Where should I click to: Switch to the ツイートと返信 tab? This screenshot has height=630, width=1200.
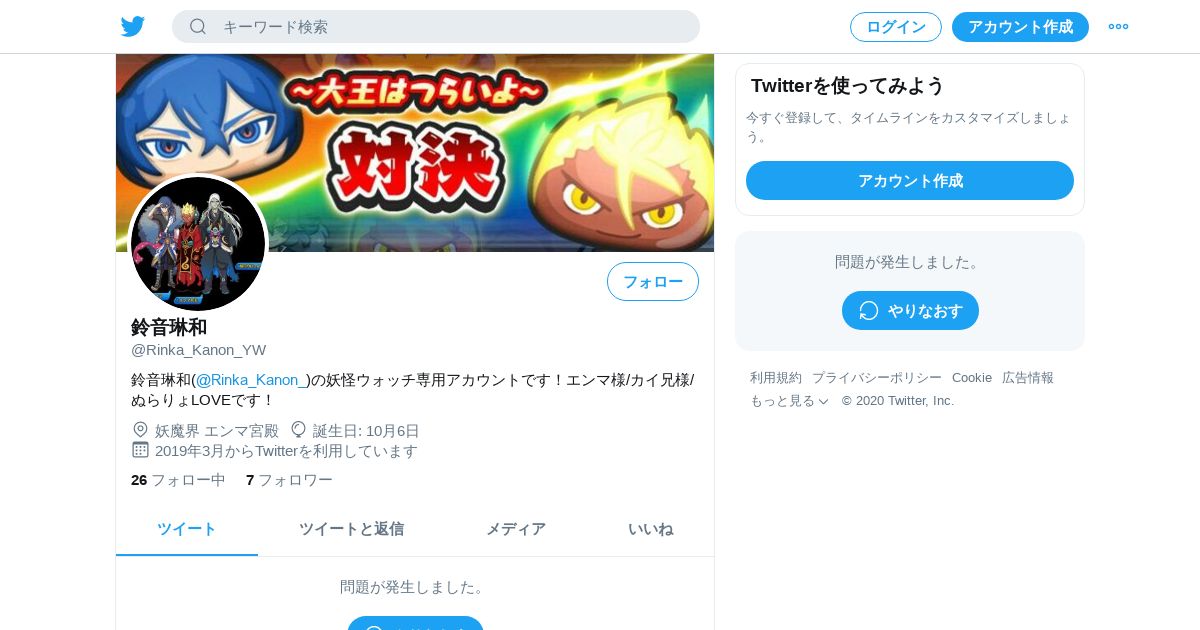click(x=351, y=529)
